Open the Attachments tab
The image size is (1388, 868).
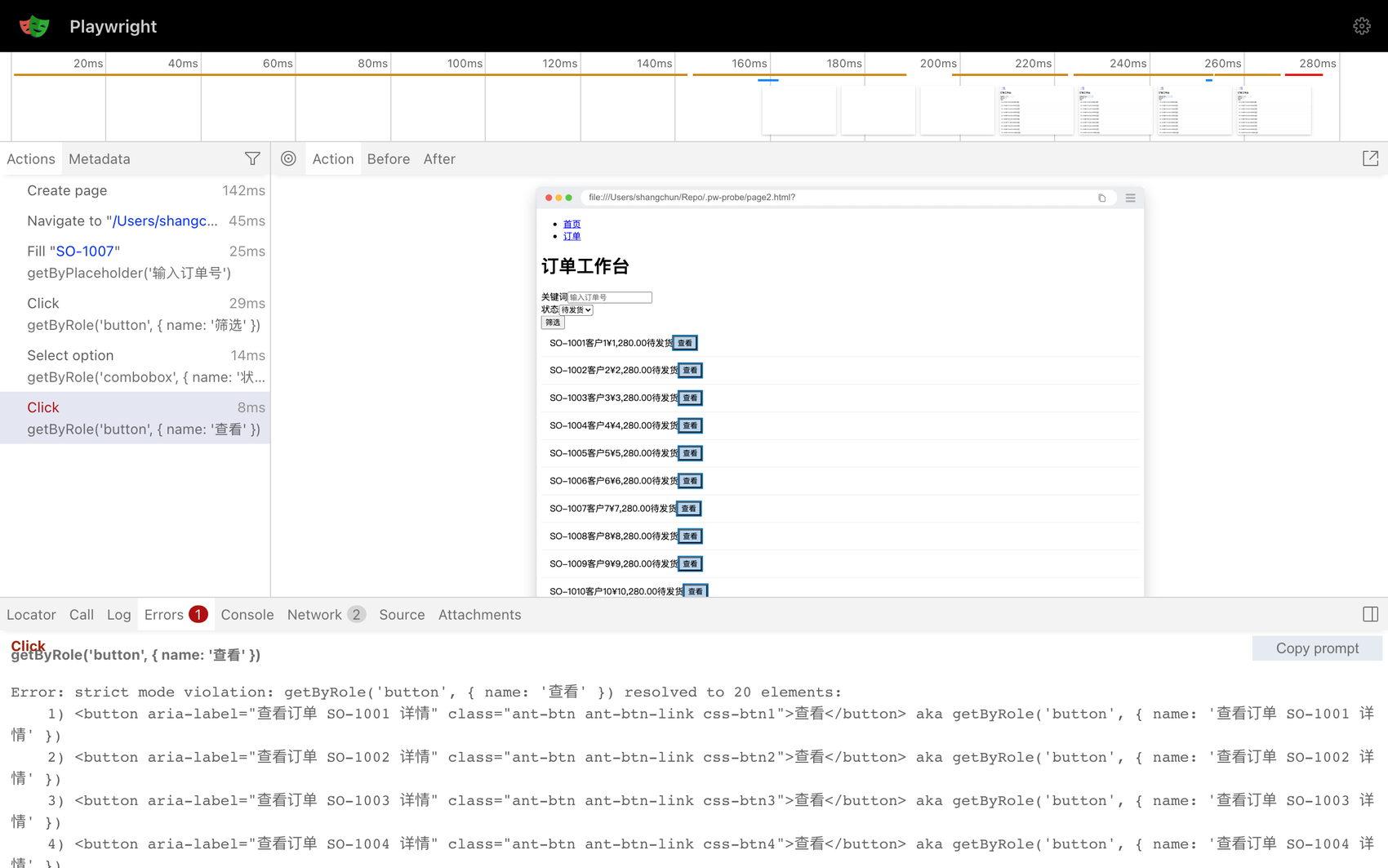[x=479, y=614]
